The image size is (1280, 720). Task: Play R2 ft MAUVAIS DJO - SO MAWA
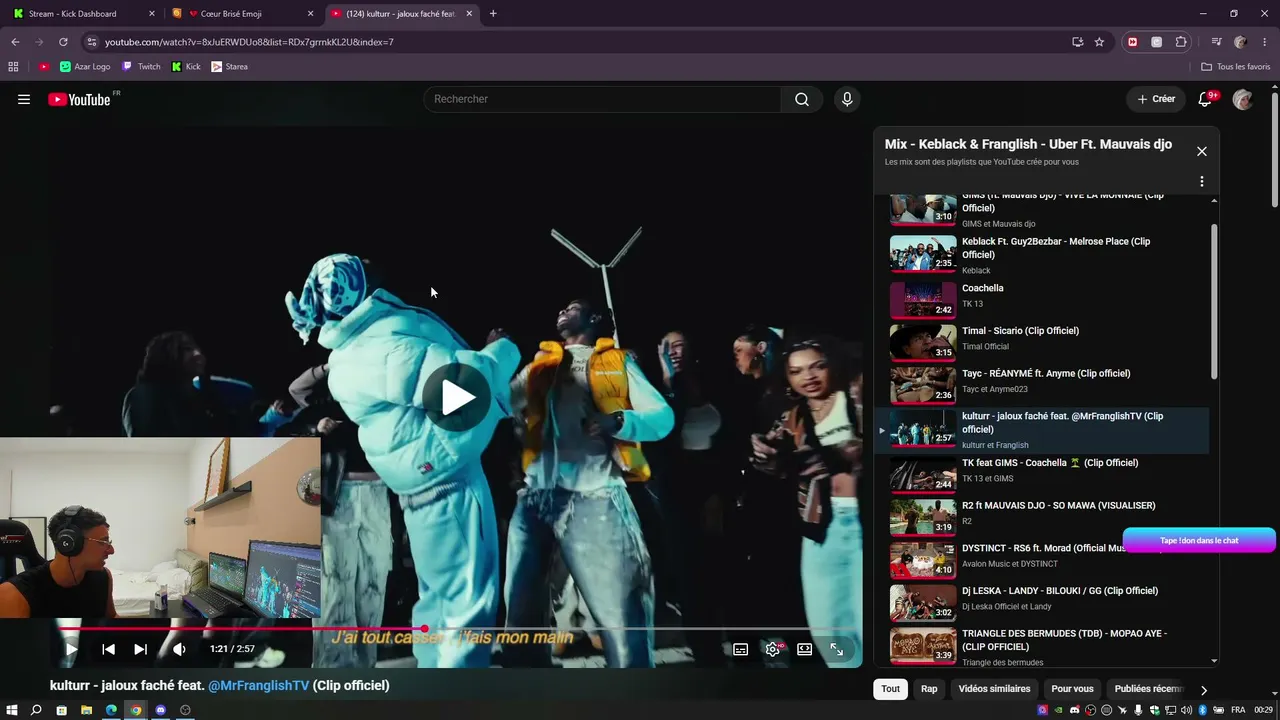1042,516
